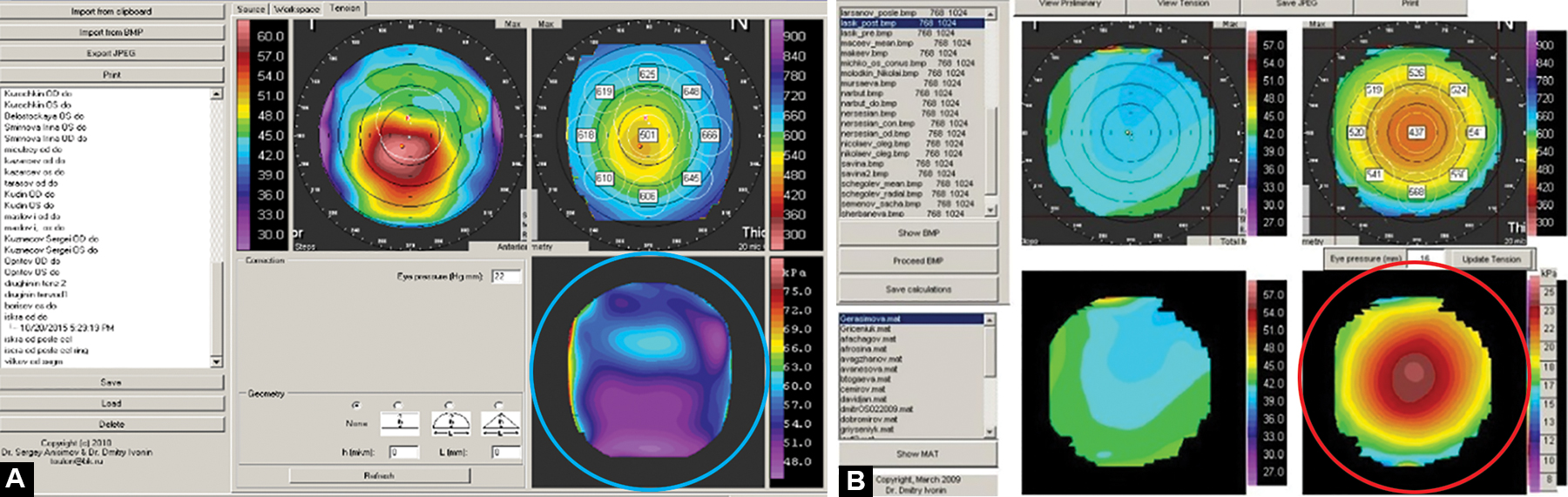This screenshot has width=1568, height=497.
Task: Click the 568 thickness label on right map
Action: pyautogui.click(x=1416, y=191)
